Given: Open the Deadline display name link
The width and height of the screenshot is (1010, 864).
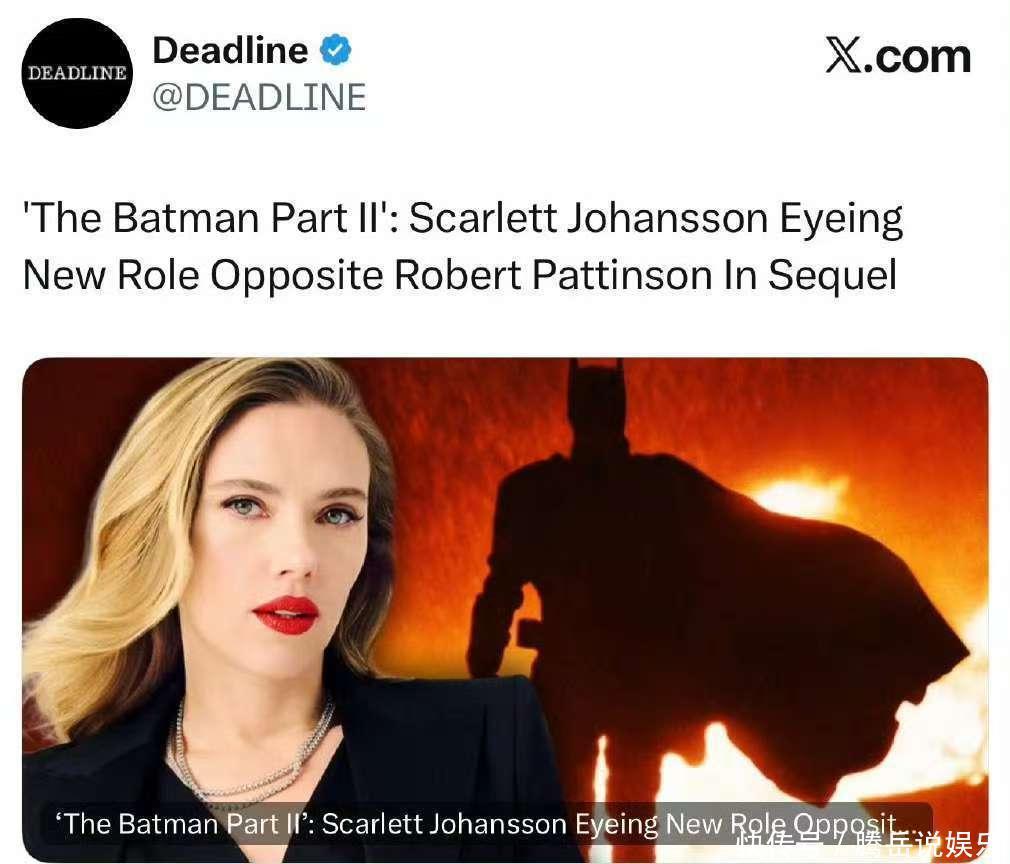Looking at the screenshot, I should (x=230, y=50).
